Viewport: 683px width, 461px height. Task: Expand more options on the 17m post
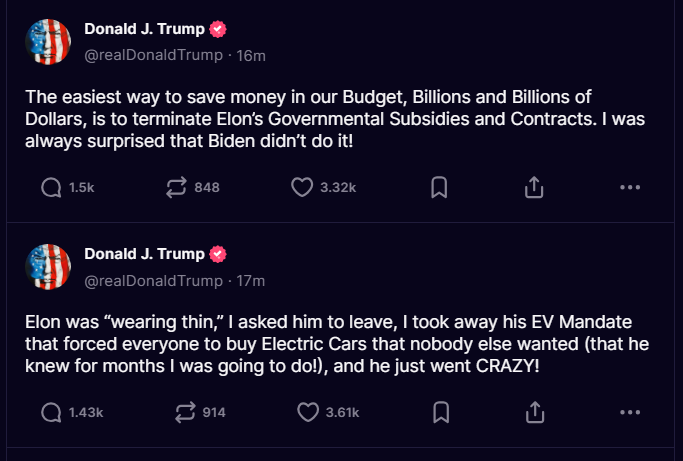click(x=629, y=412)
